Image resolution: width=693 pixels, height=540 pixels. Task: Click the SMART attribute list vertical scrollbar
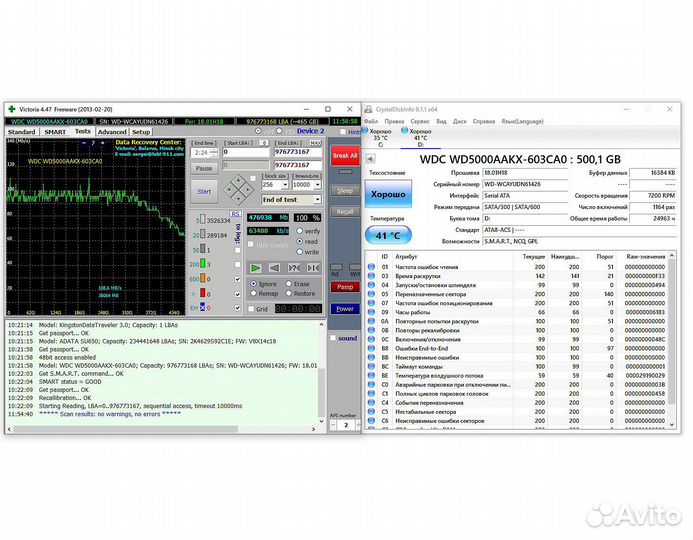[672, 342]
